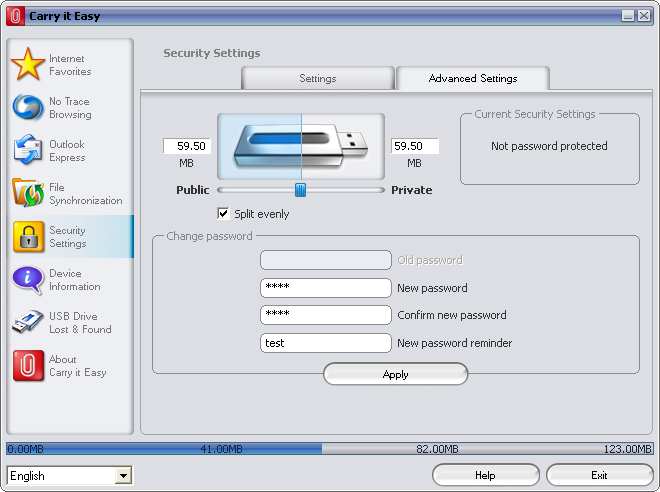Click the Security Settings padlock icon
Screen dimensions: 660x492
pyautogui.click(x=29, y=237)
